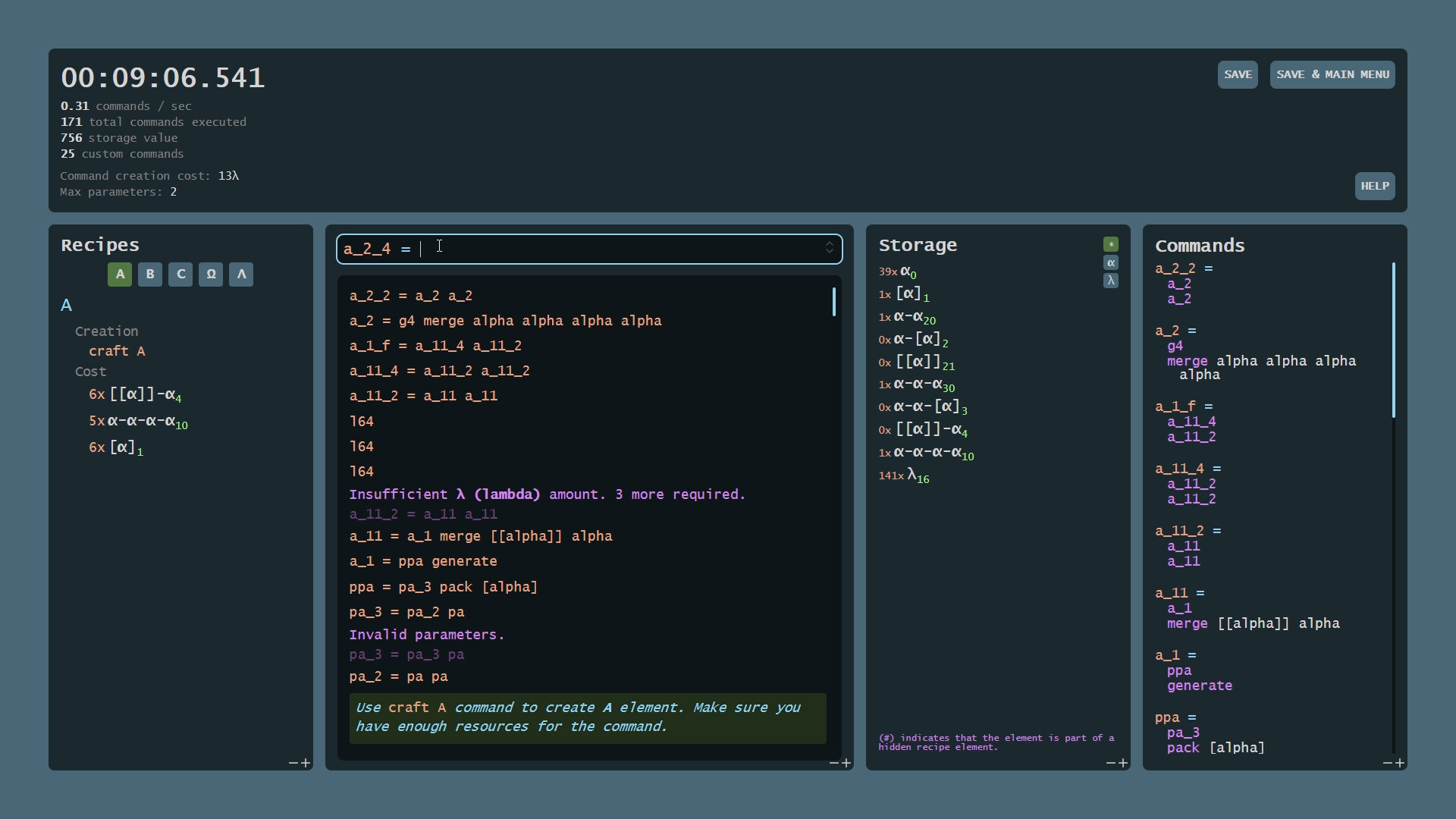Image resolution: width=1456 pixels, height=819 pixels.
Task: Open SAVE & MAIN MENU
Action: (1332, 74)
